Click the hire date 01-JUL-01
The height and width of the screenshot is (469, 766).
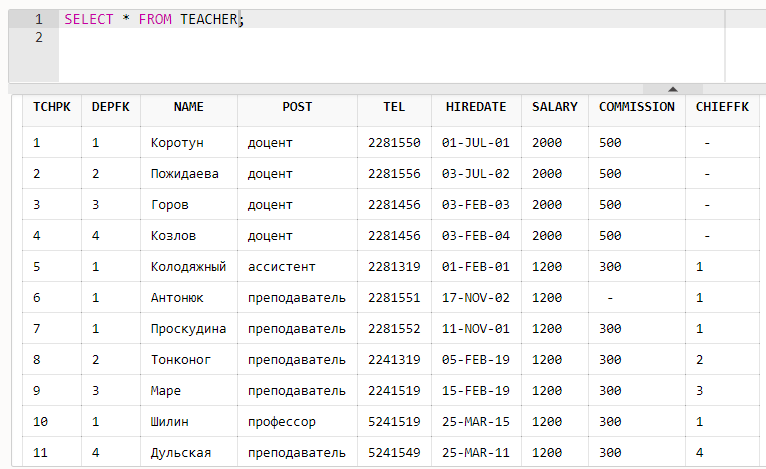click(x=476, y=143)
